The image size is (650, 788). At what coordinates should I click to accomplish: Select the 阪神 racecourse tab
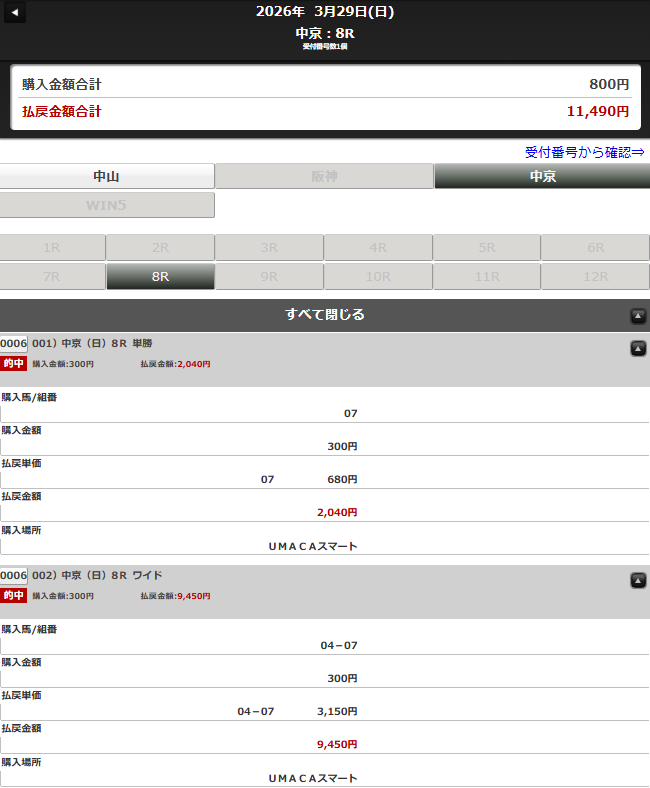pyautogui.click(x=324, y=177)
